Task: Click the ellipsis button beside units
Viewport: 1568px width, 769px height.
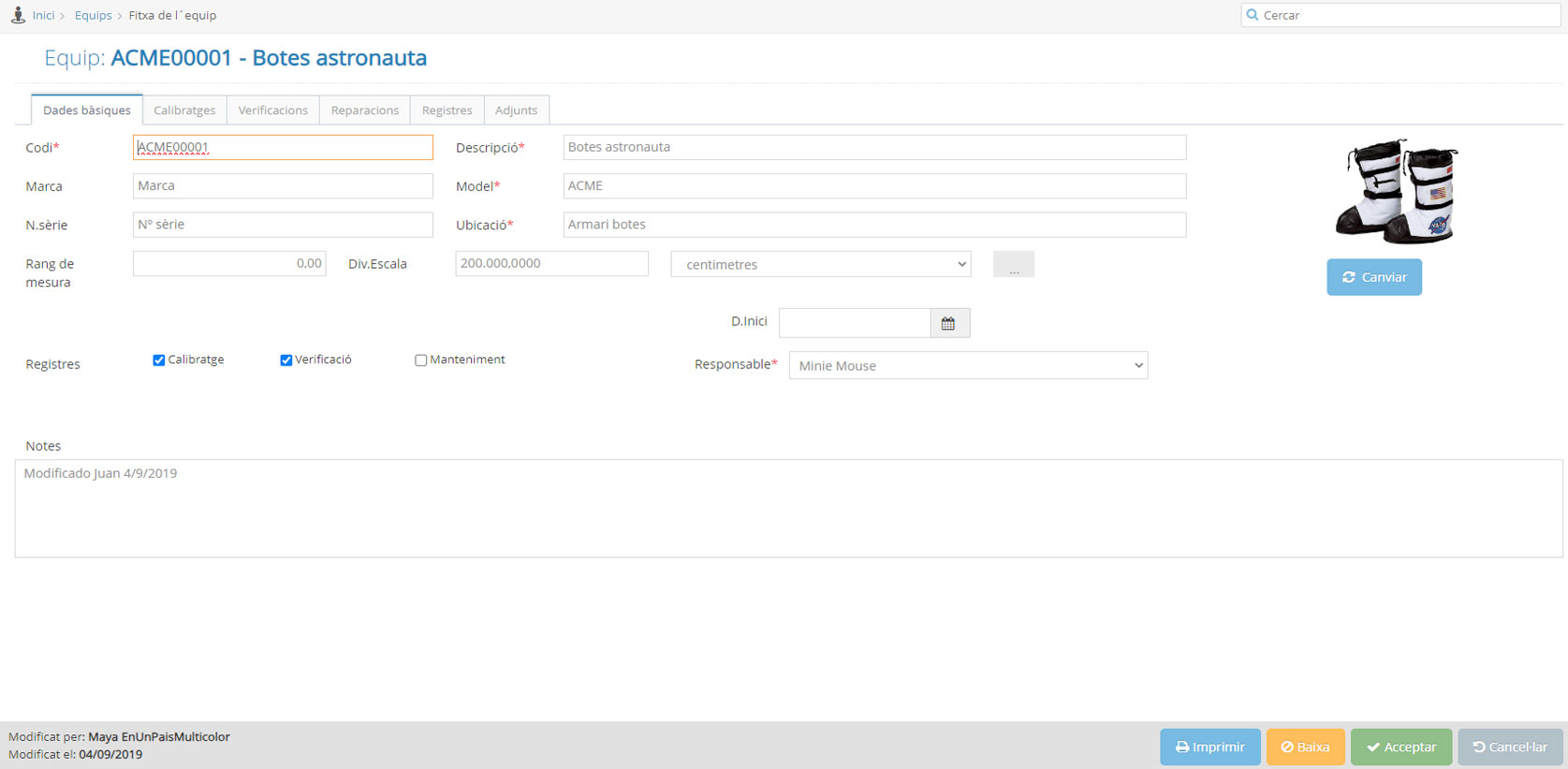Action: pyautogui.click(x=1014, y=264)
